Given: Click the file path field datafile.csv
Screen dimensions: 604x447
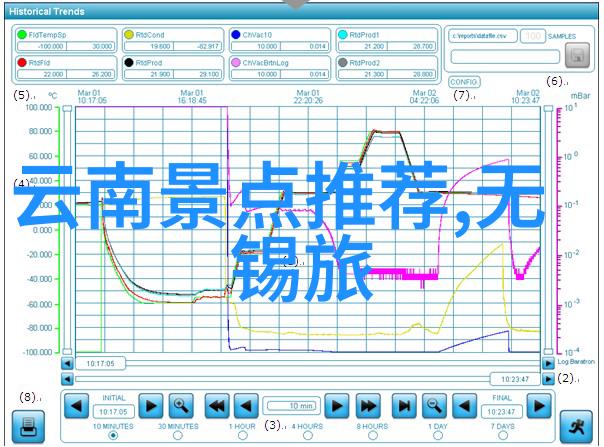Looking at the screenshot, I should 482,36.
